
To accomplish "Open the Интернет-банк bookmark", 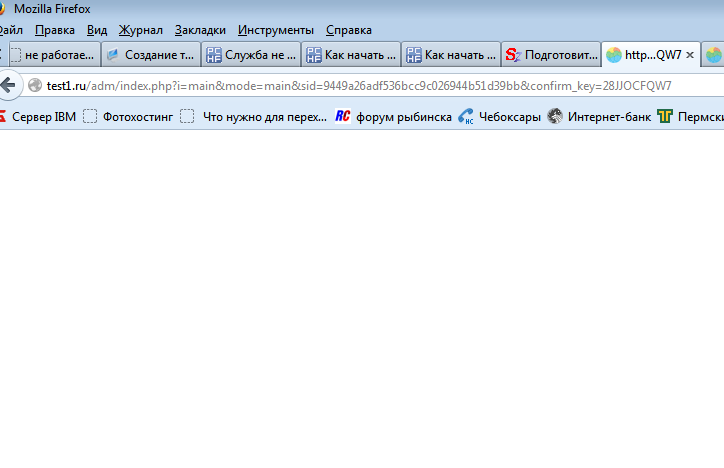I will [598, 117].
